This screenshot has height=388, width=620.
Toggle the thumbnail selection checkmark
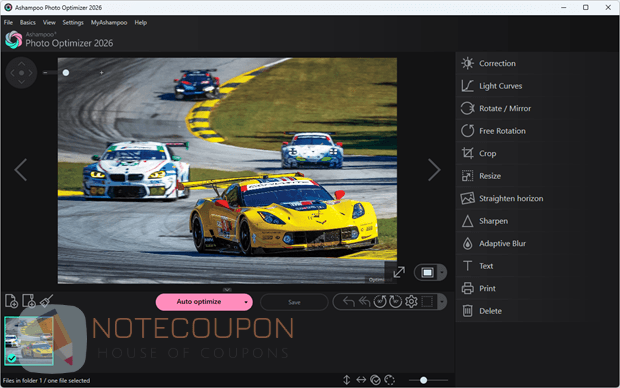click(12, 358)
